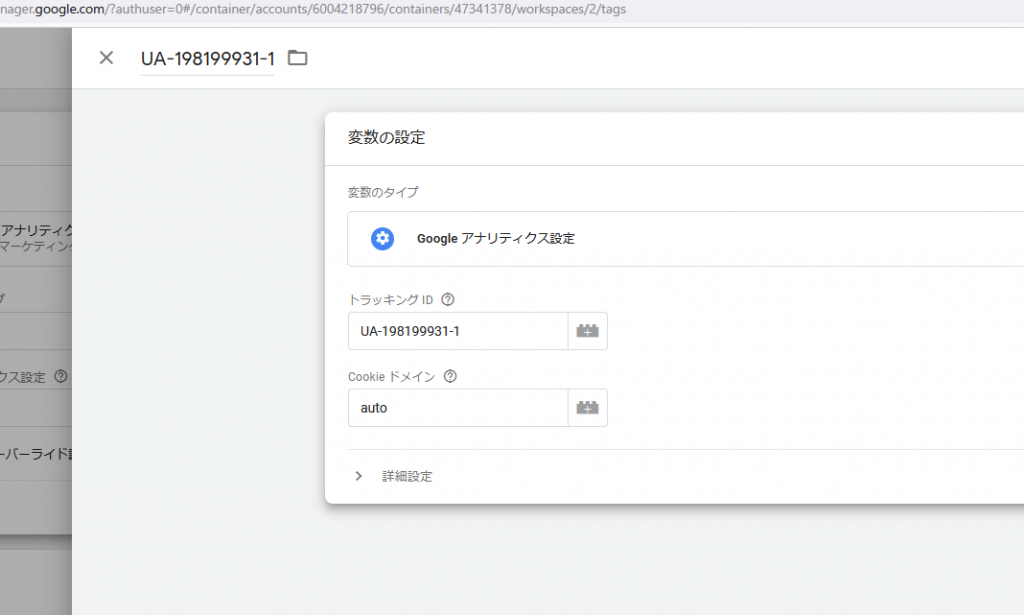The height and width of the screenshot is (615, 1024).
Task: Expand the 詳細設定 section chevron
Action: coord(359,476)
